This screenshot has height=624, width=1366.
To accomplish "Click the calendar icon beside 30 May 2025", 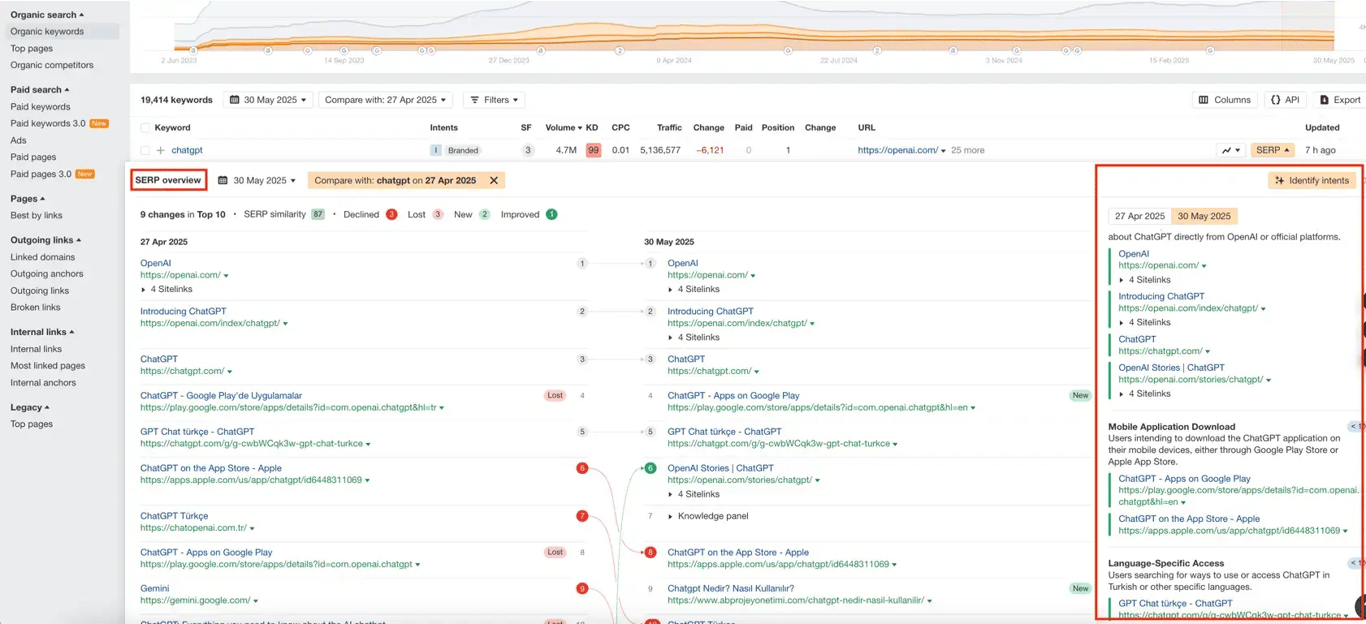I will (x=237, y=99).
